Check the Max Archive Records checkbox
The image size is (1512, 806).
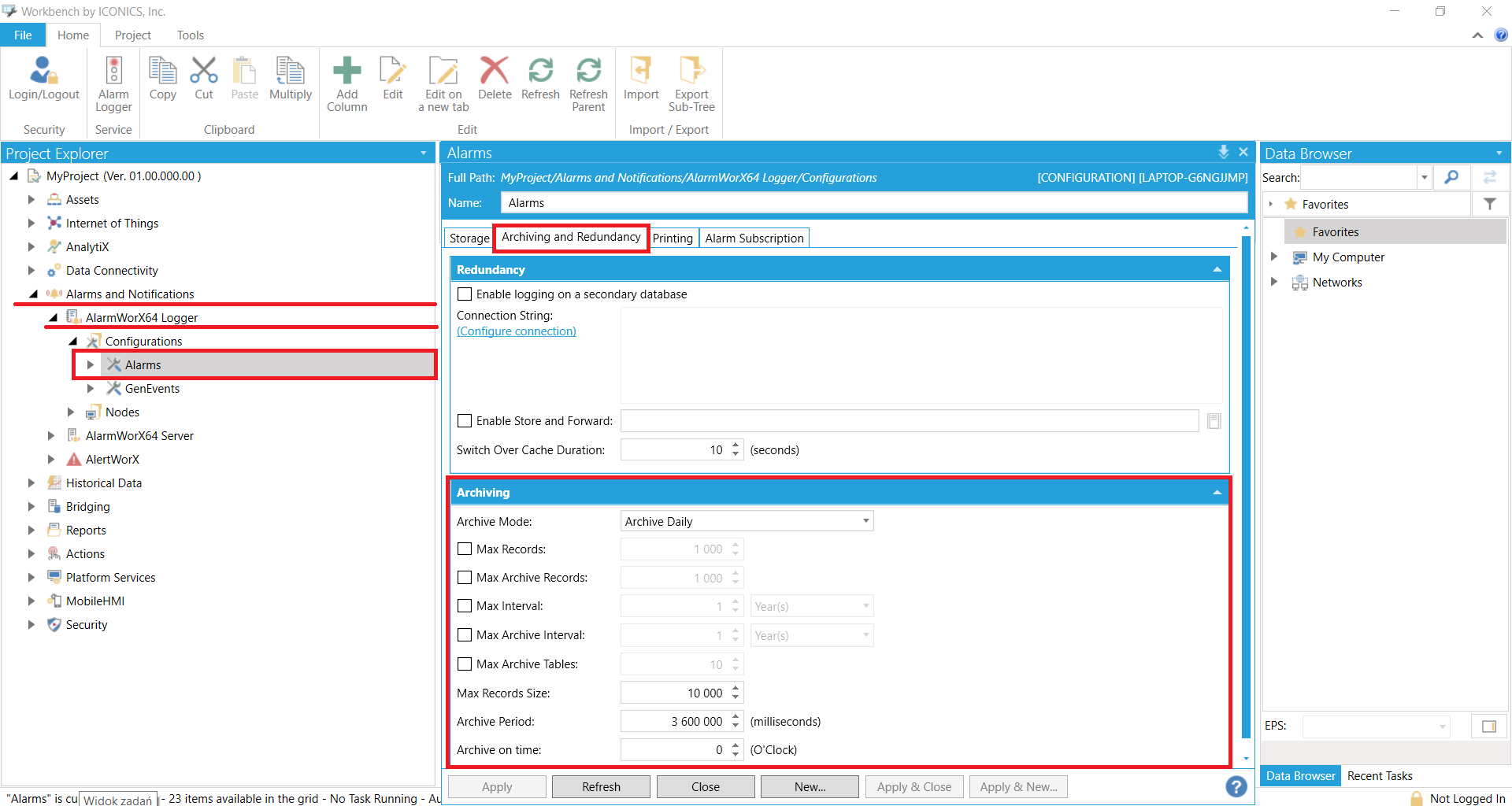coord(465,578)
